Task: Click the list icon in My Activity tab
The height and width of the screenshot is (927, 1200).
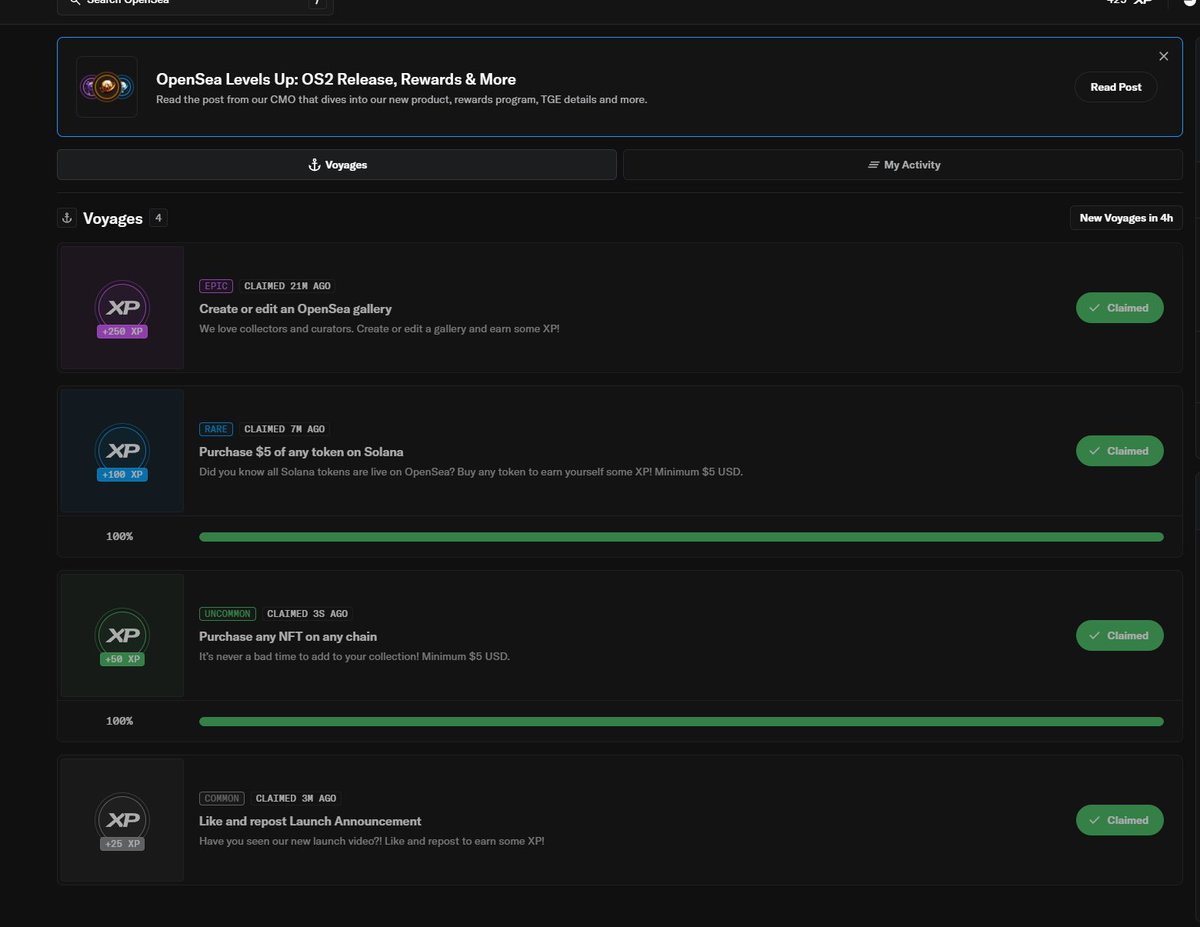Action: coord(873,165)
